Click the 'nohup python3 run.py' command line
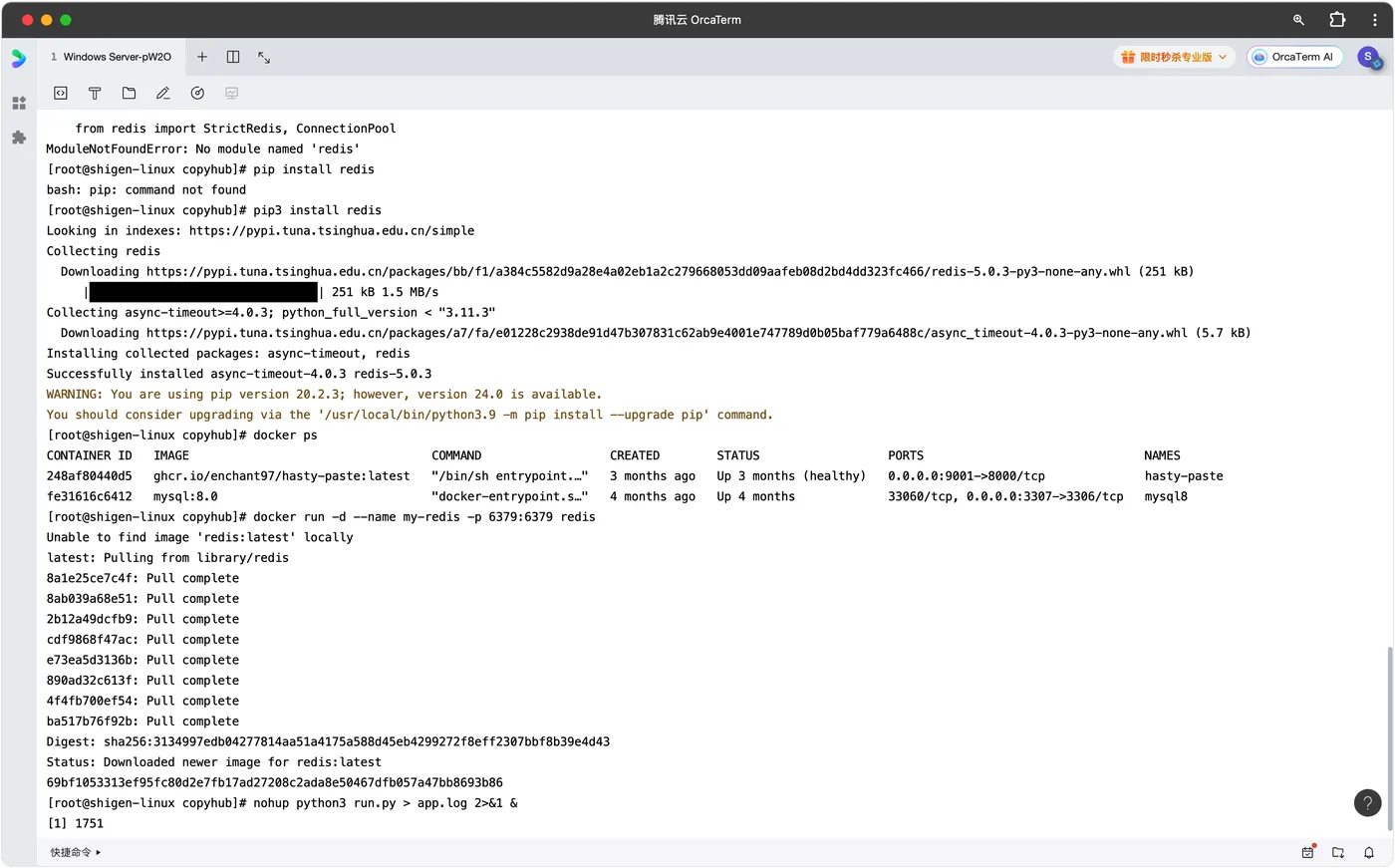 (x=282, y=802)
